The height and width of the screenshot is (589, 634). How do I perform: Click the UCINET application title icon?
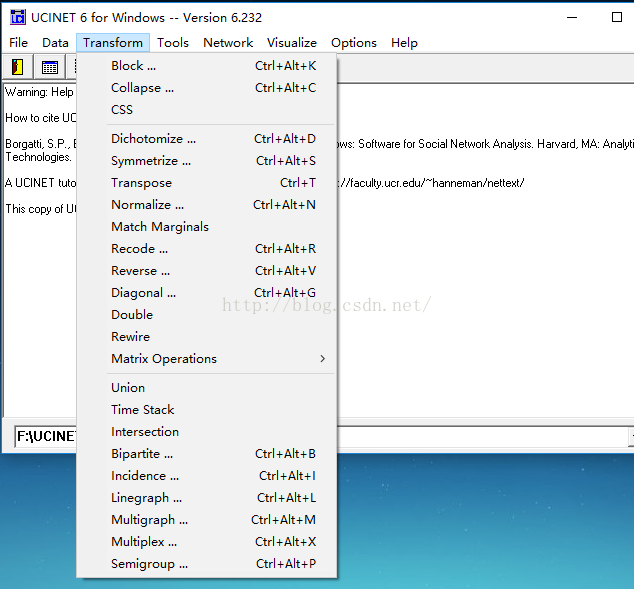(18, 17)
